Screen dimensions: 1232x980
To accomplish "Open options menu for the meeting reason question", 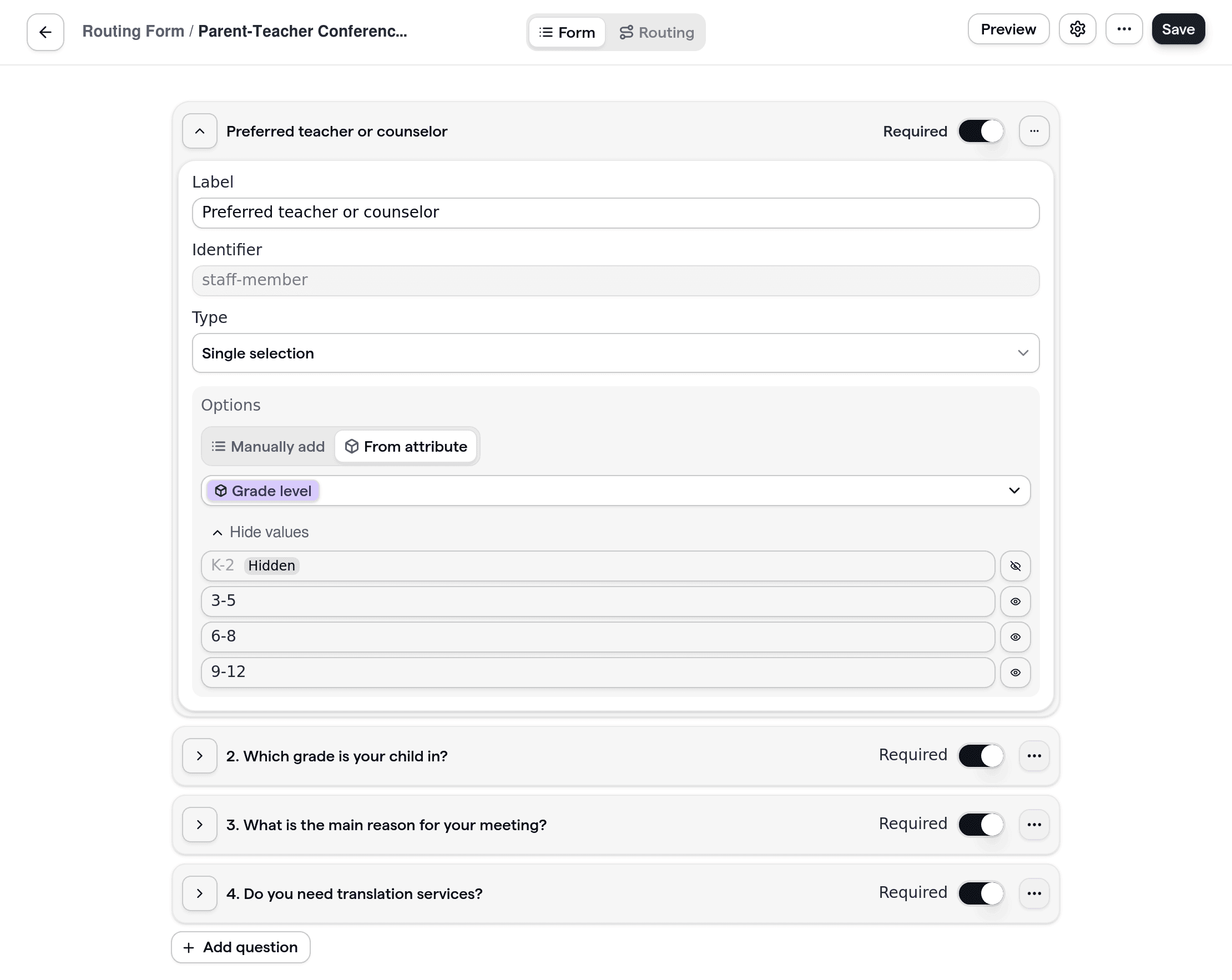I will tap(1033, 824).
